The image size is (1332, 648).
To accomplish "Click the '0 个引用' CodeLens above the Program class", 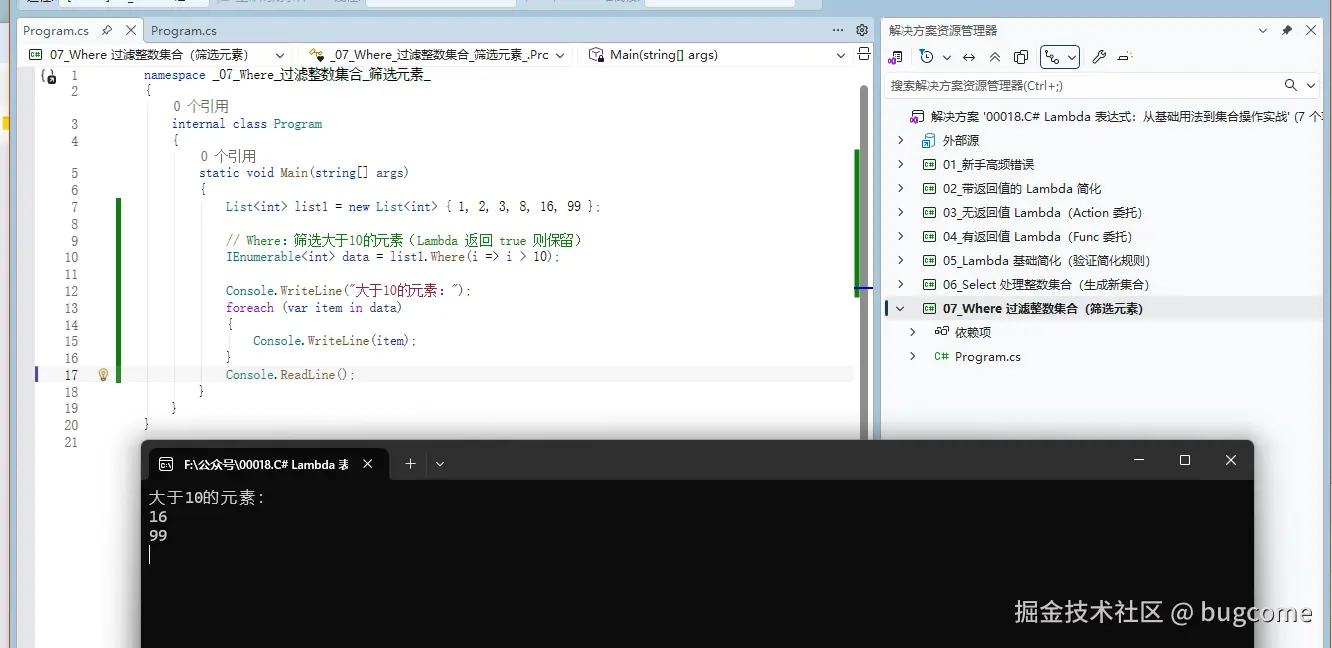I will [x=200, y=106].
